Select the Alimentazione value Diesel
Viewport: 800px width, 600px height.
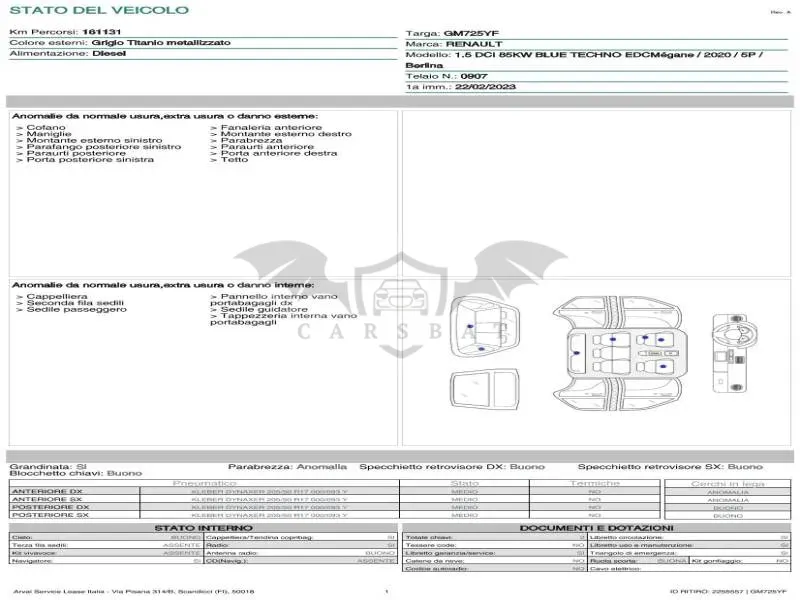pyautogui.click(x=109, y=53)
